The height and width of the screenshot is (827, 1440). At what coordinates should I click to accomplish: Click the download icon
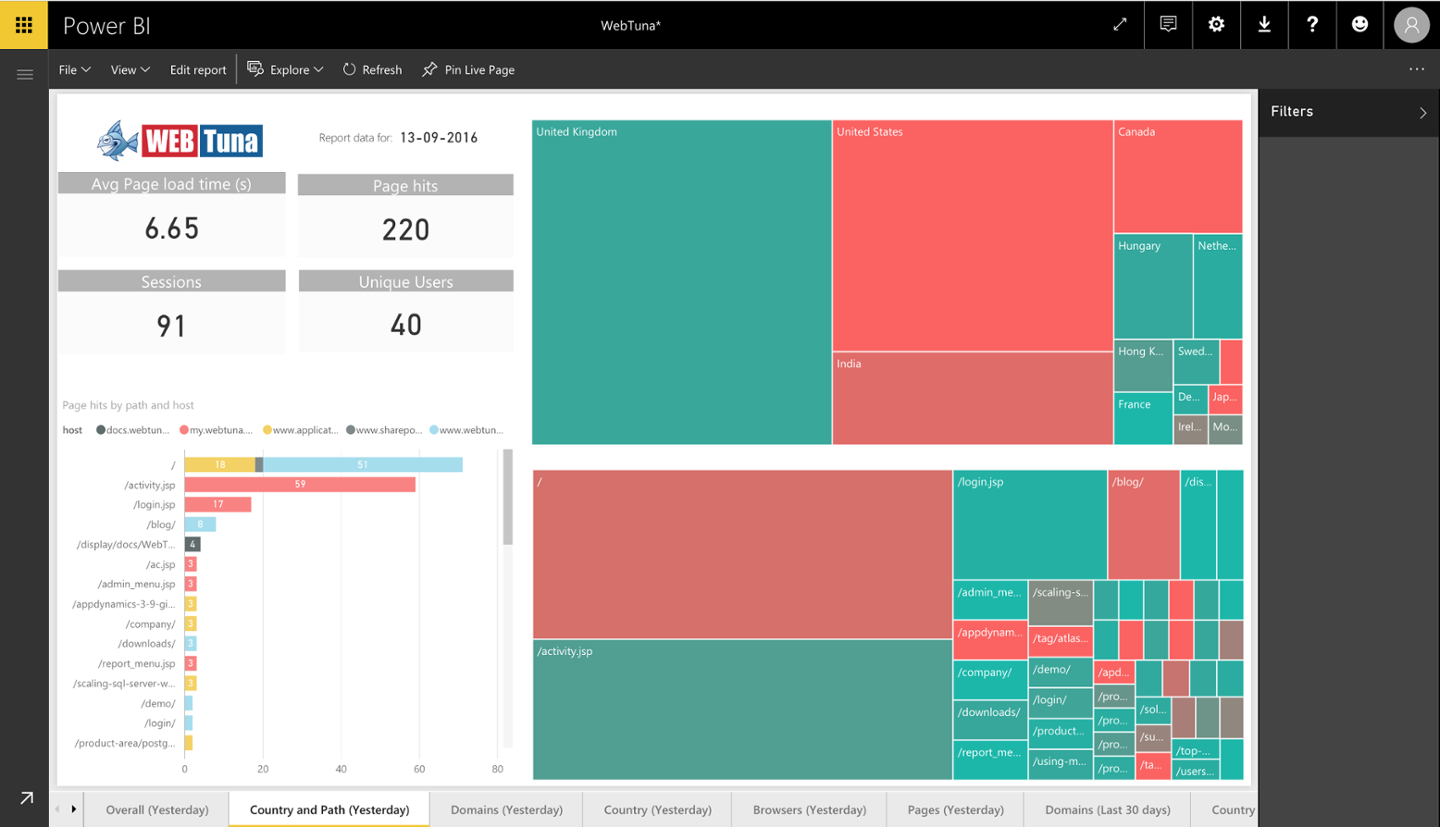point(1264,25)
